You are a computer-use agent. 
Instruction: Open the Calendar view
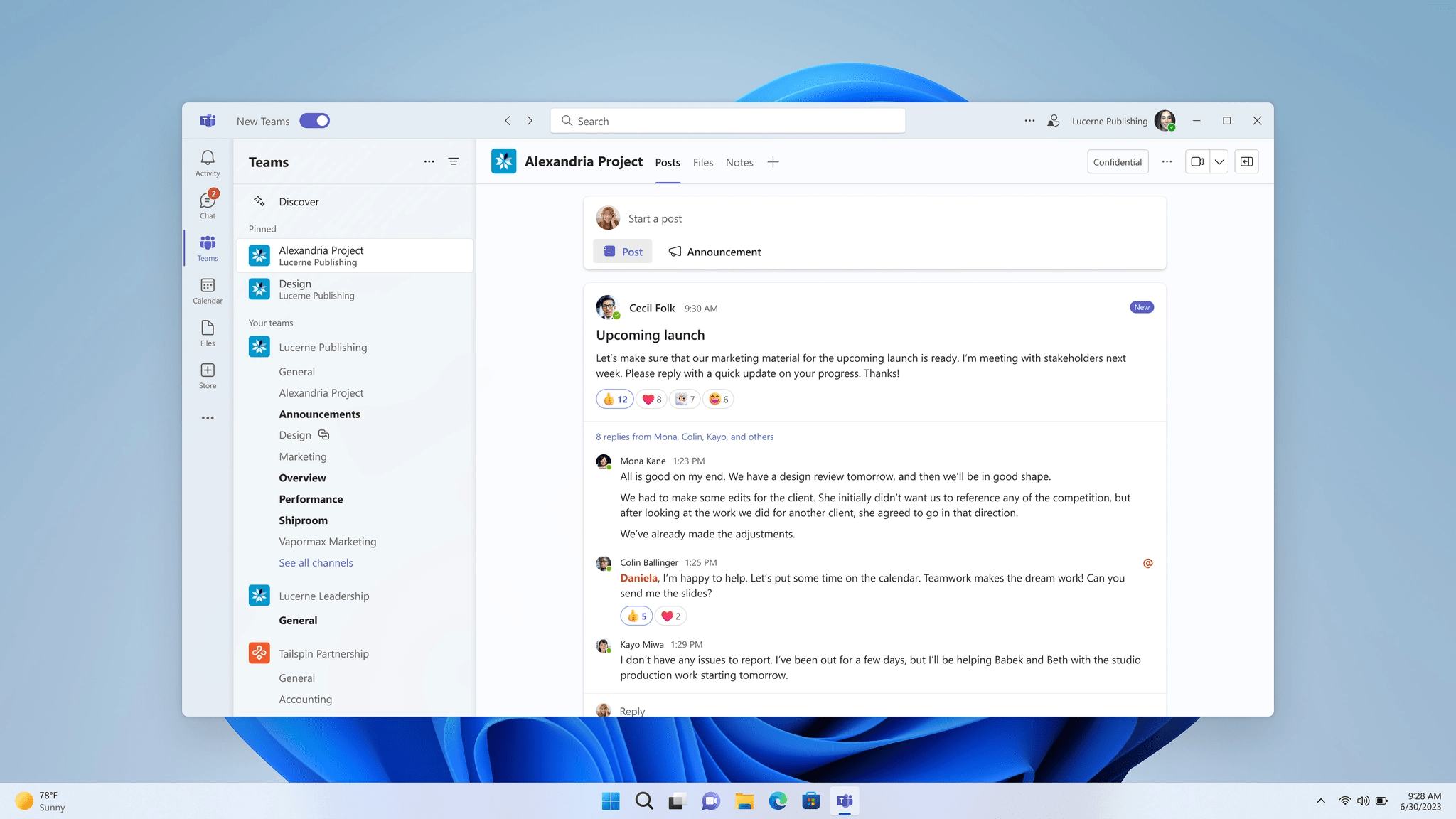click(x=207, y=289)
